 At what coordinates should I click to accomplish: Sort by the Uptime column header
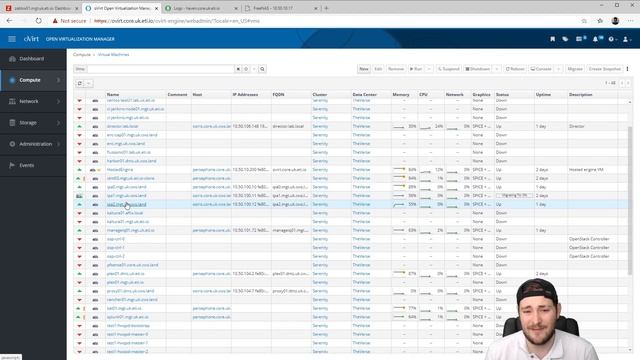click(x=543, y=94)
